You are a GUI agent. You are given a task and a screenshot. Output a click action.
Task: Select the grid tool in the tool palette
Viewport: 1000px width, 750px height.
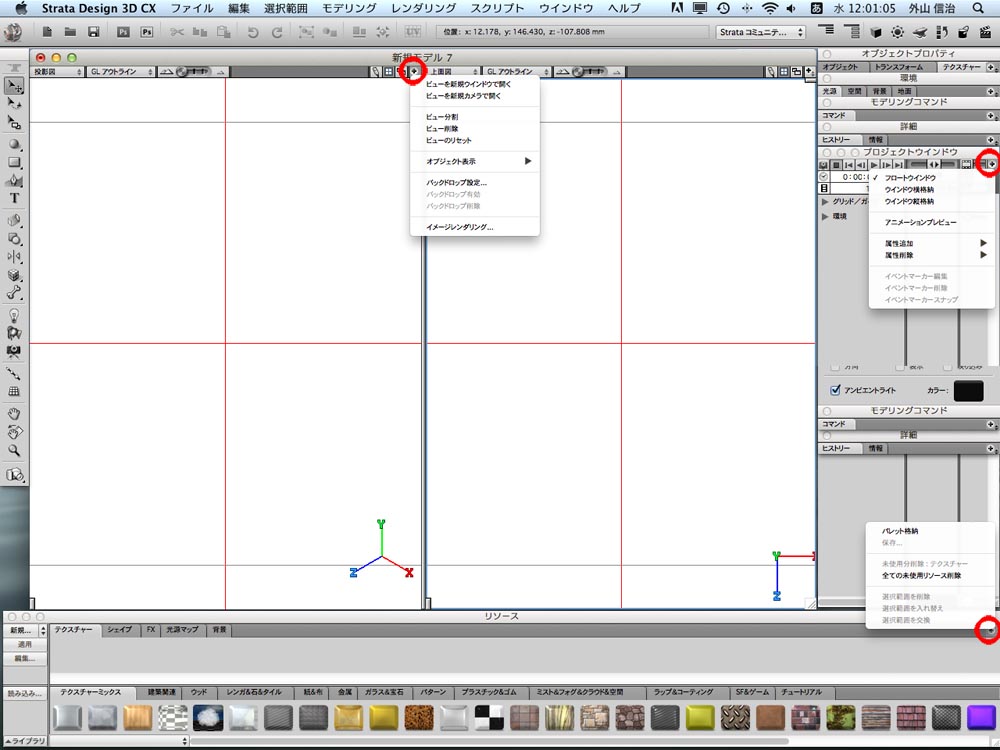pyautogui.click(x=14, y=392)
